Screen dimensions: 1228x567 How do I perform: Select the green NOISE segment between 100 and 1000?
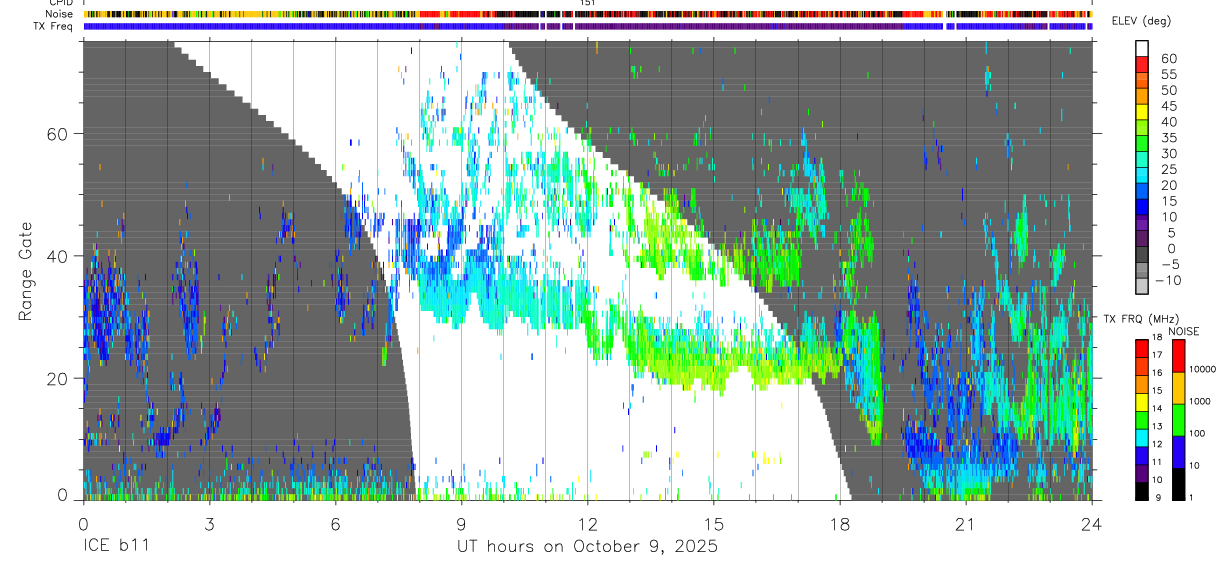(x=1179, y=419)
